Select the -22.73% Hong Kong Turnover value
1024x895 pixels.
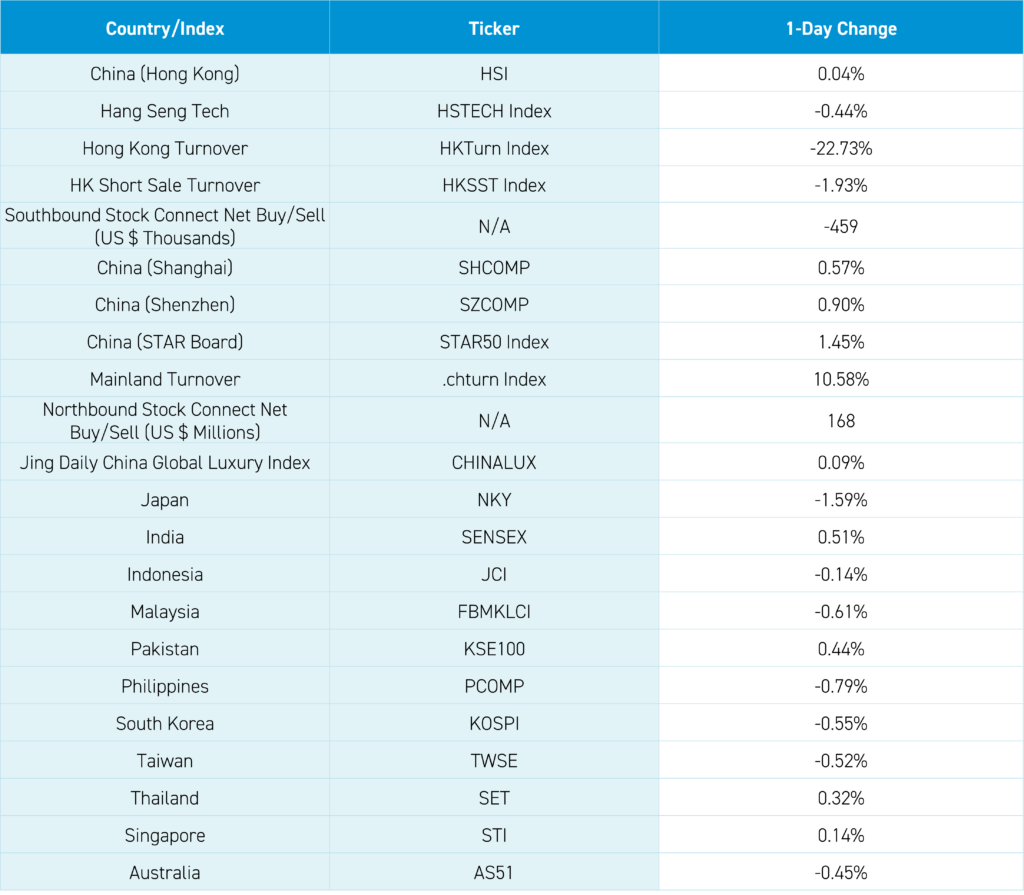tap(841, 148)
